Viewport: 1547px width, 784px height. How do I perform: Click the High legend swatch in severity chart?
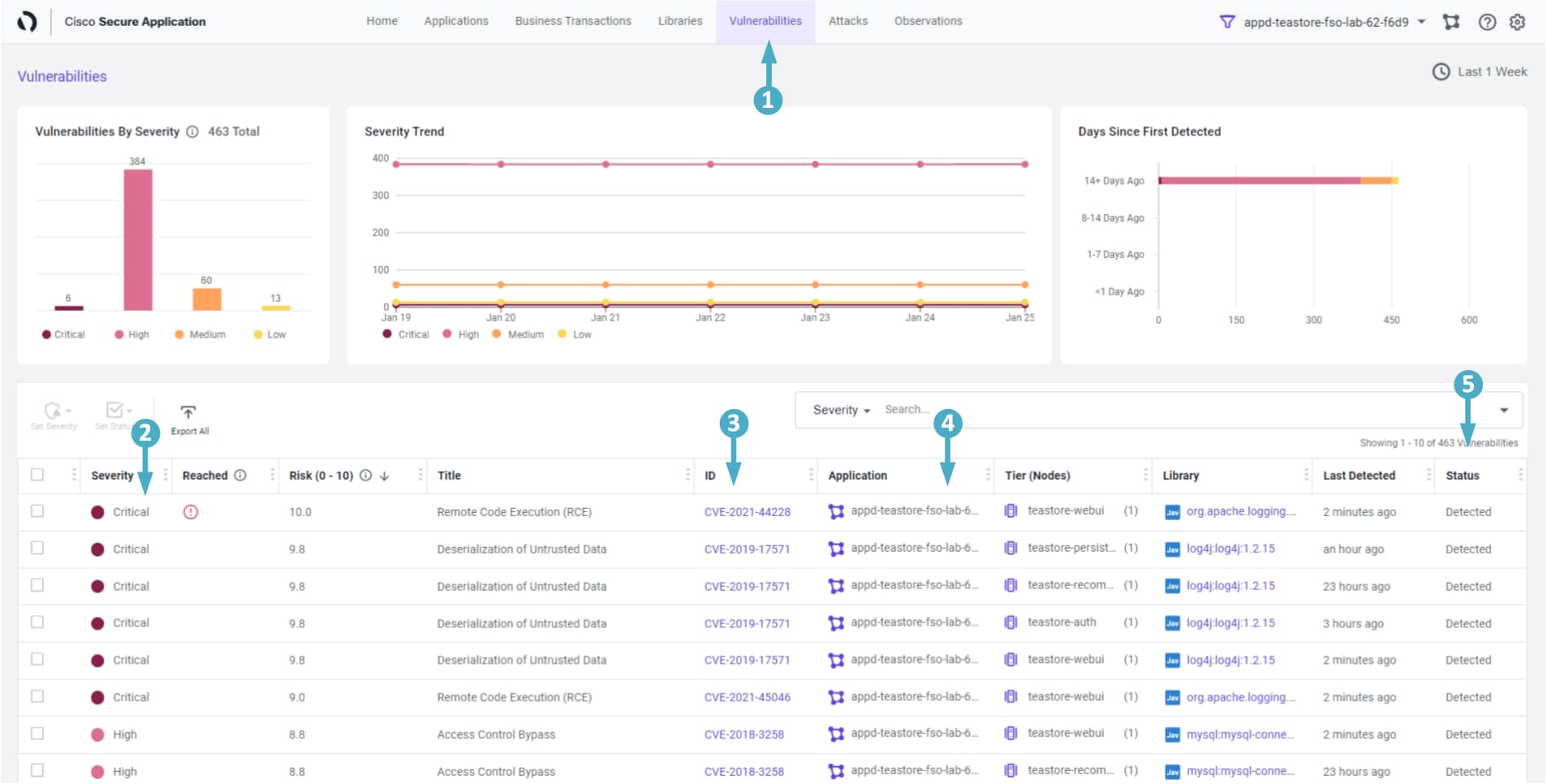click(x=119, y=334)
